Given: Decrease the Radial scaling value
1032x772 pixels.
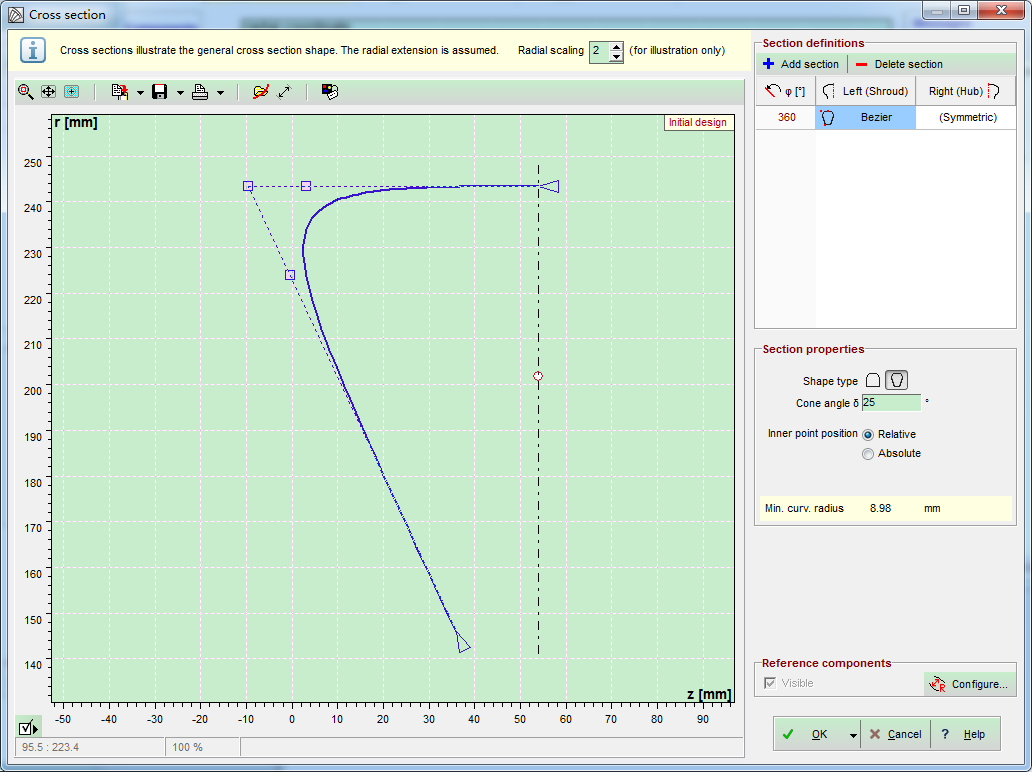Looking at the screenshot, I should tap(616, 57).
